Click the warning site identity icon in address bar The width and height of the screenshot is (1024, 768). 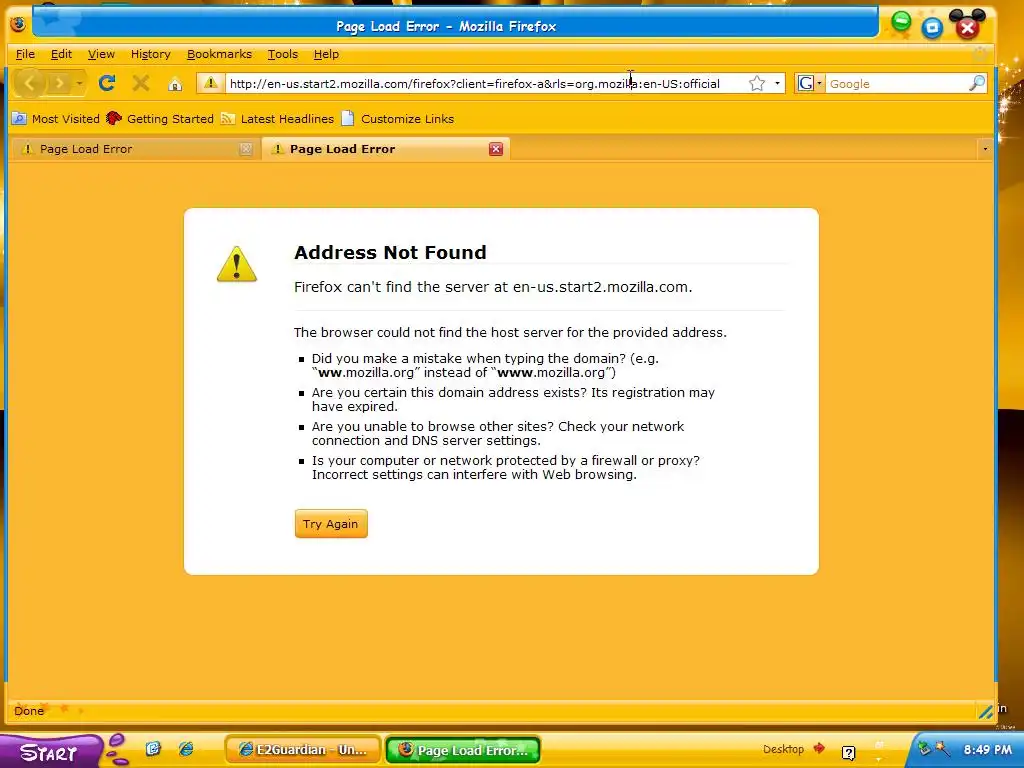click(x=210, y=83)
